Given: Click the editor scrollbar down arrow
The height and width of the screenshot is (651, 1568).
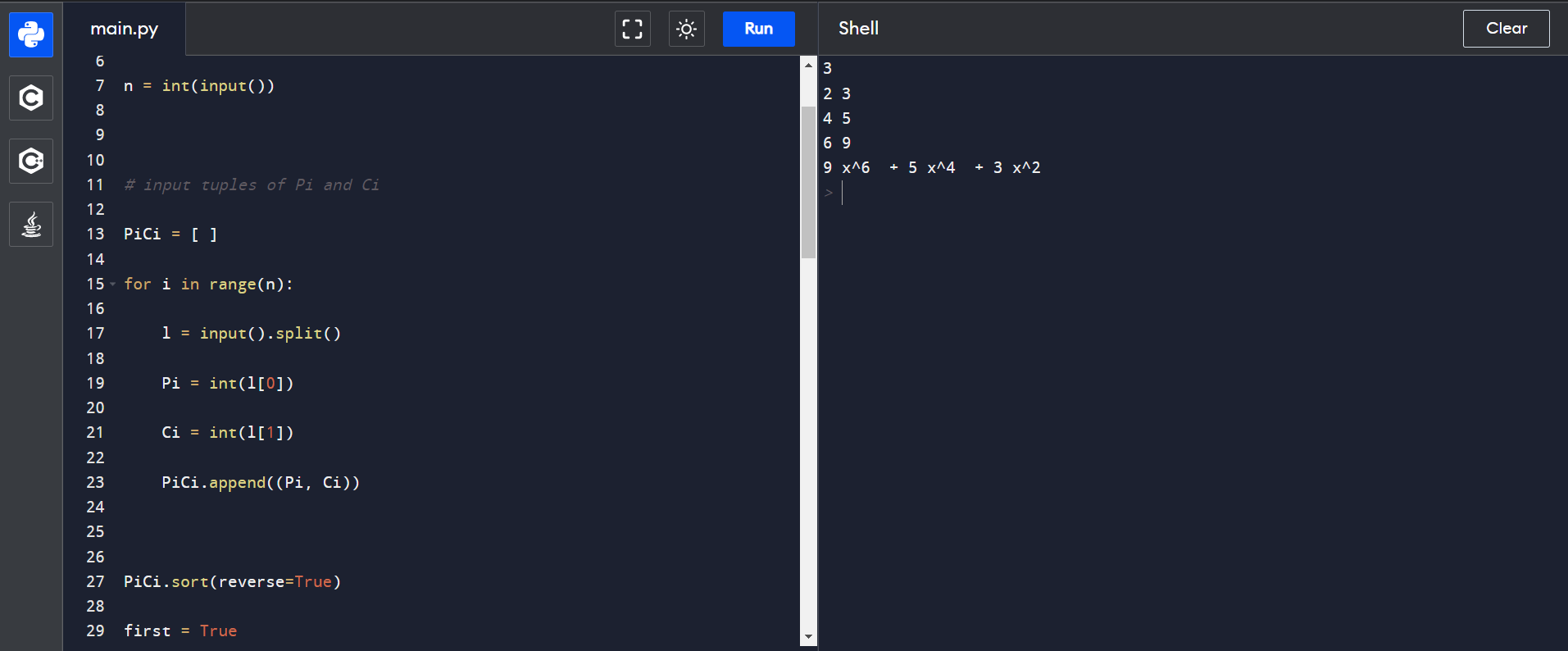Looking at the screenshot, I should point(808,637).
